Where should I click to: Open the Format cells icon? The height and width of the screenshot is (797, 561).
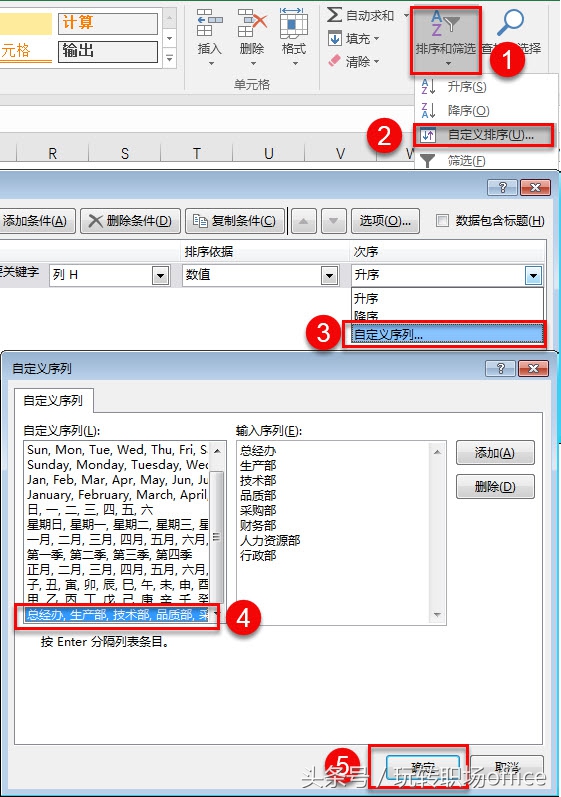tap(294, 23)
